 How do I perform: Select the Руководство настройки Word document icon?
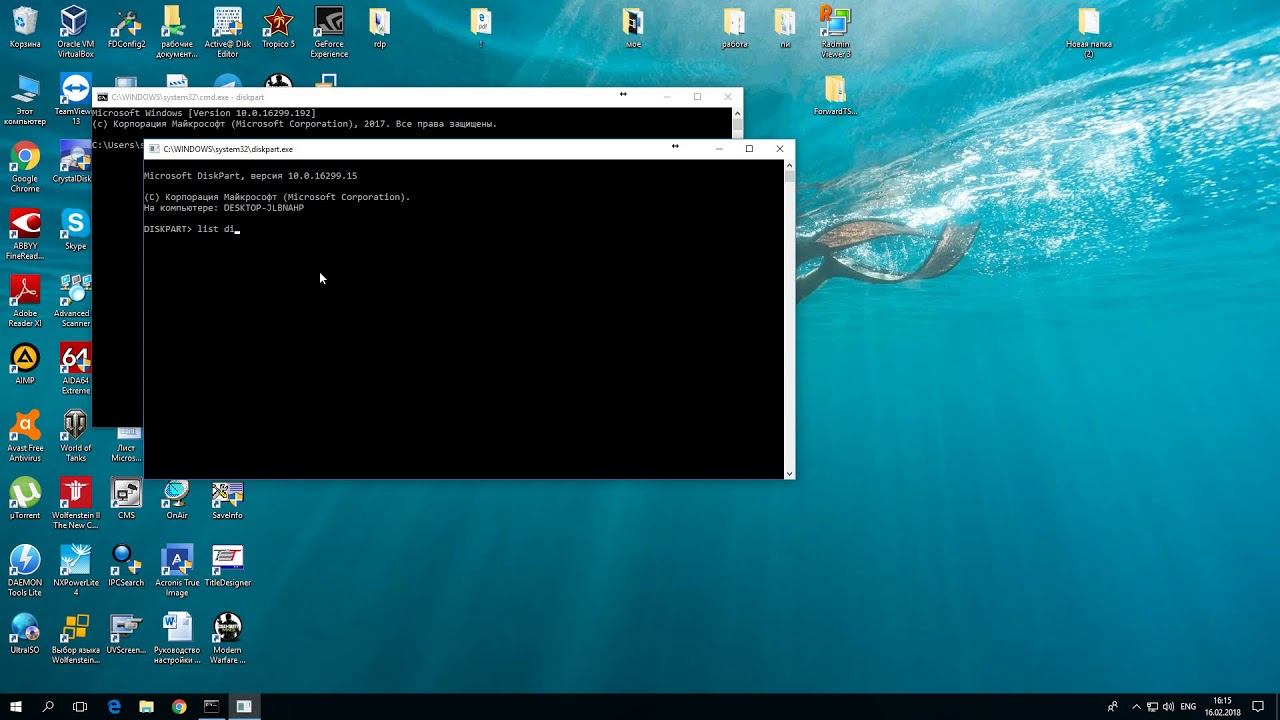click(x=177, y=638)
